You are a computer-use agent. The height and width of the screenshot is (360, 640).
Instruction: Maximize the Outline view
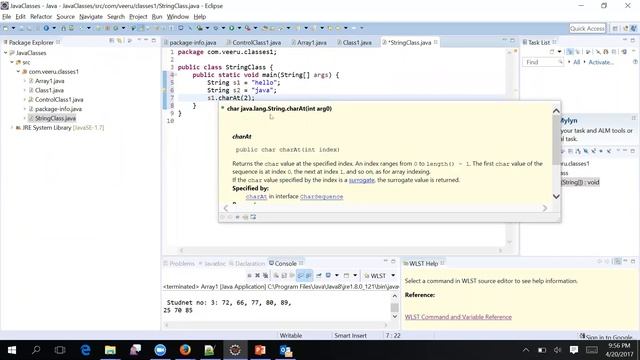click(x=633, y=151)
